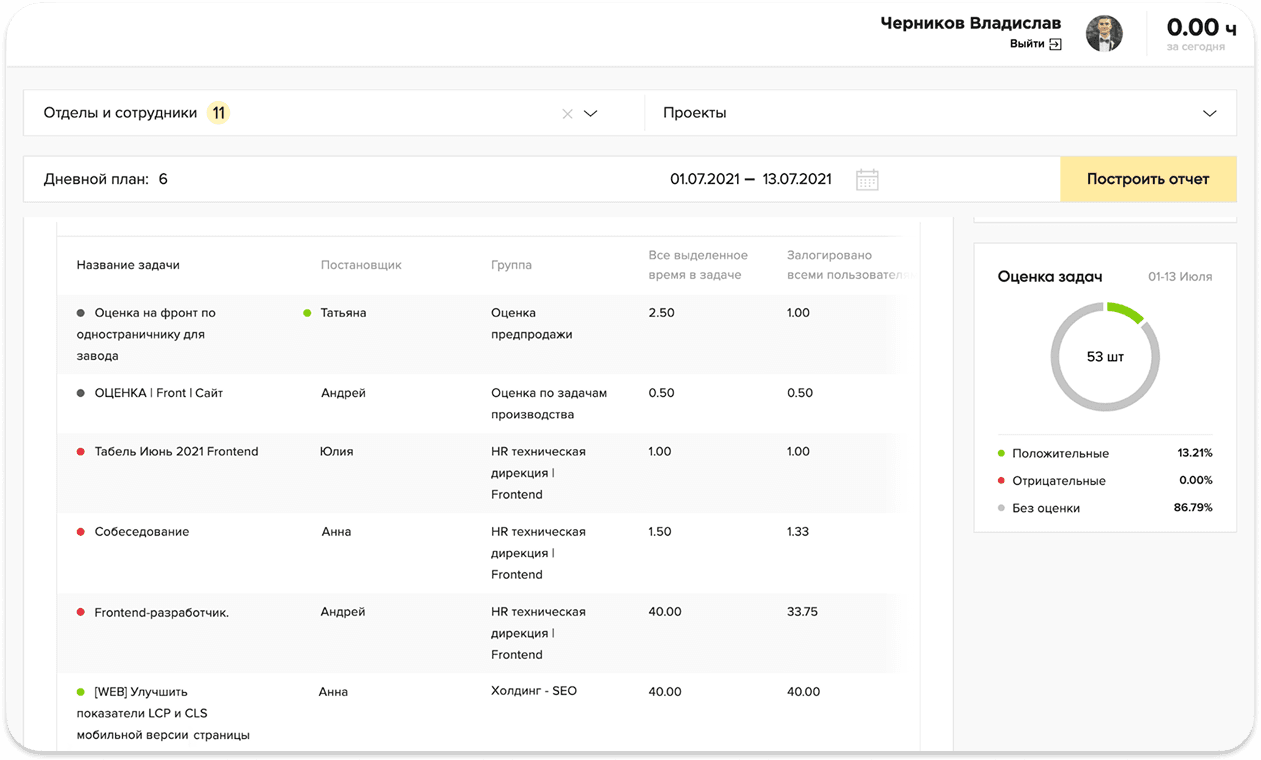This screenshot has width=1261, height=760.
Task: Click red Отрицательные legend marker
Action: pos(1002,481)
